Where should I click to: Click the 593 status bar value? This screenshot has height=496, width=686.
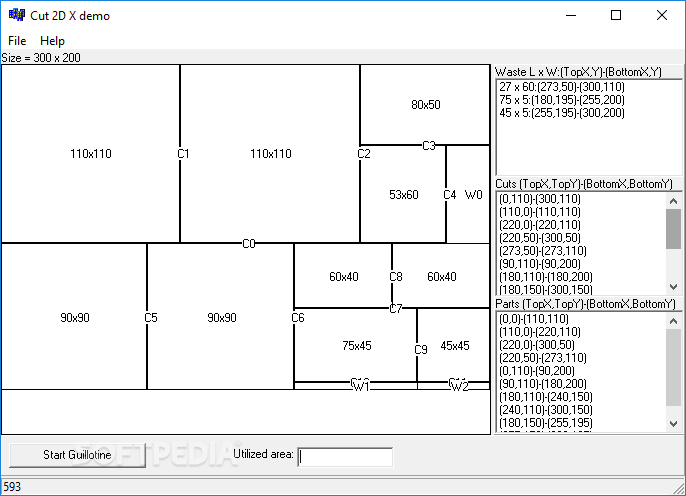point(12,487)
